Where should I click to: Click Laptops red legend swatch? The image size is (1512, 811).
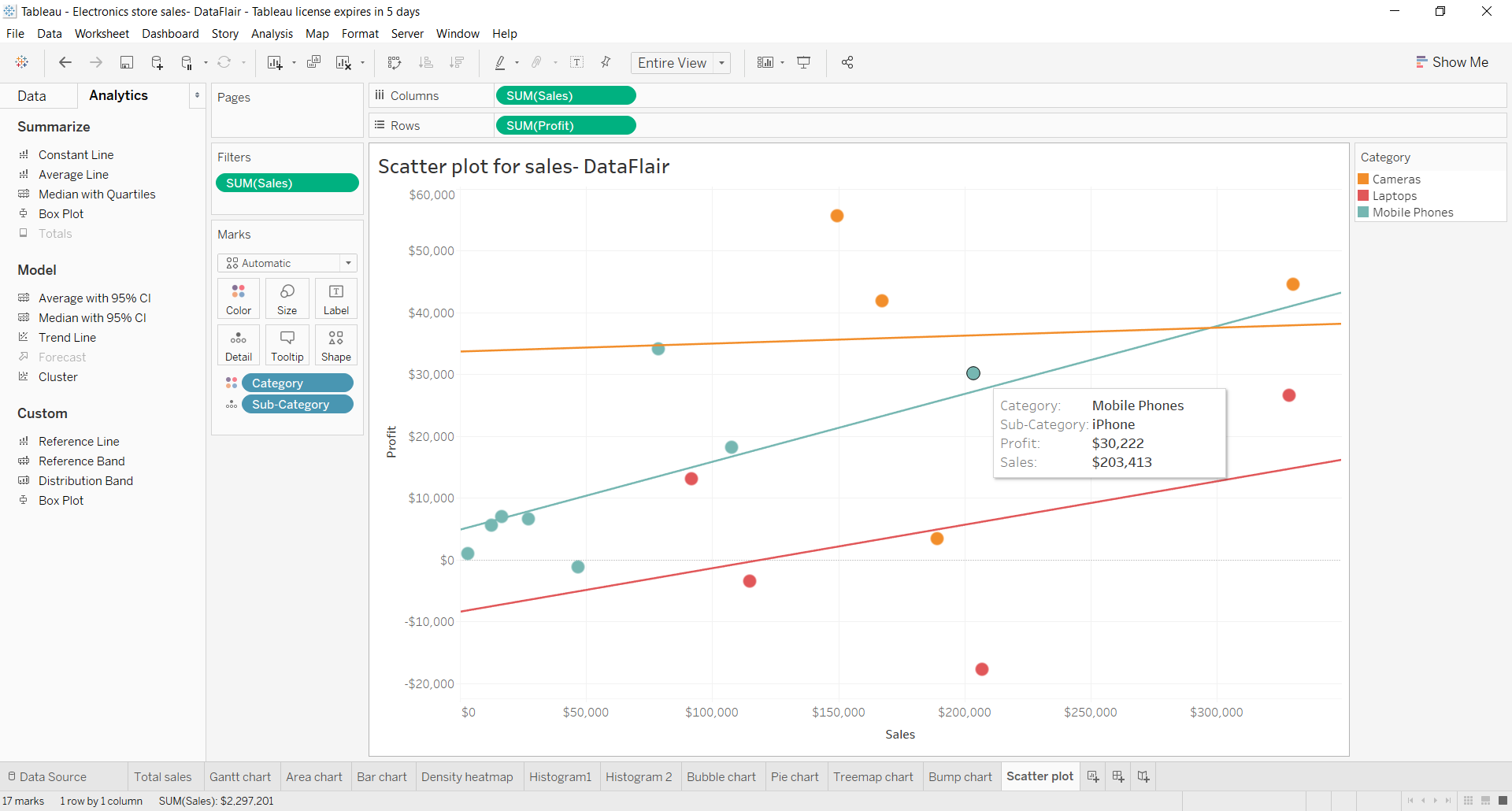point(1363,195)
